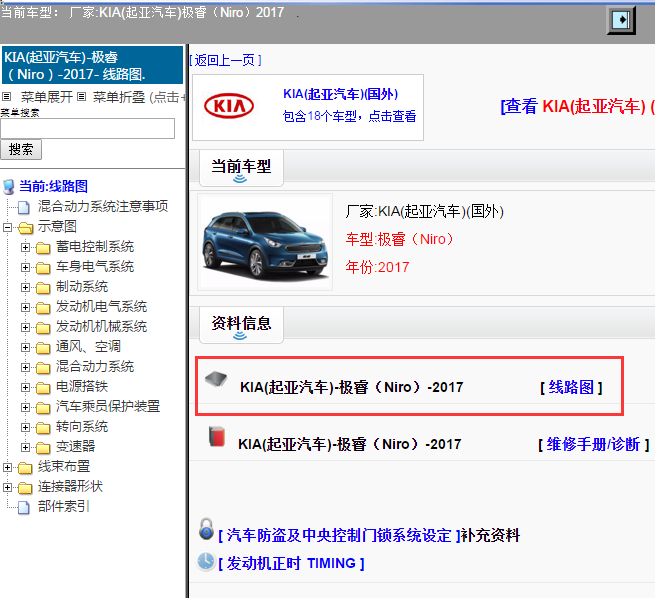The image size is (655, 598).
Task: Click the document icon for 混合动力系统注意事项
Action: [x=24, y=207]
